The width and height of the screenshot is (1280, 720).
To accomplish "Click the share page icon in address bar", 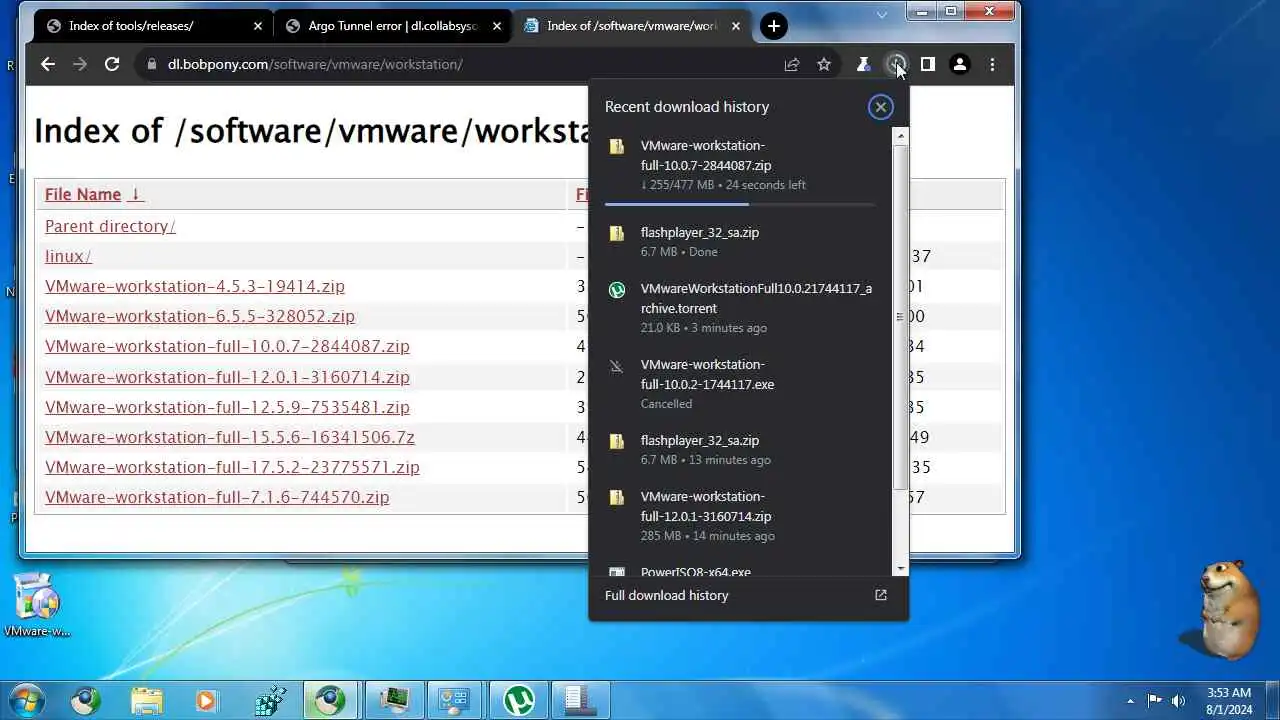I will (x=792, y=64).
